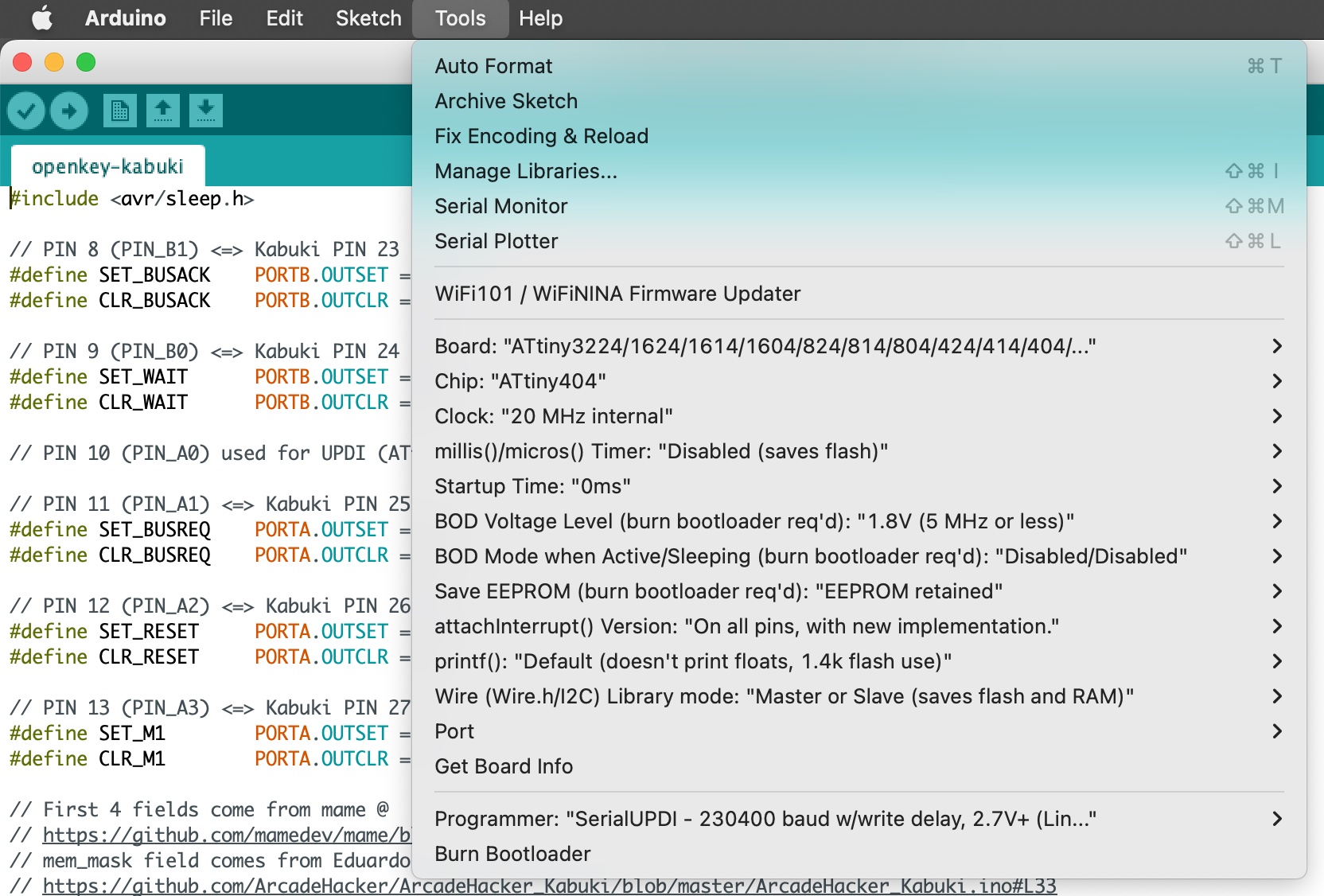Click the "#define CLR_M1" code line
Screen dimensions: 1324x896
(x=210, y=758)
